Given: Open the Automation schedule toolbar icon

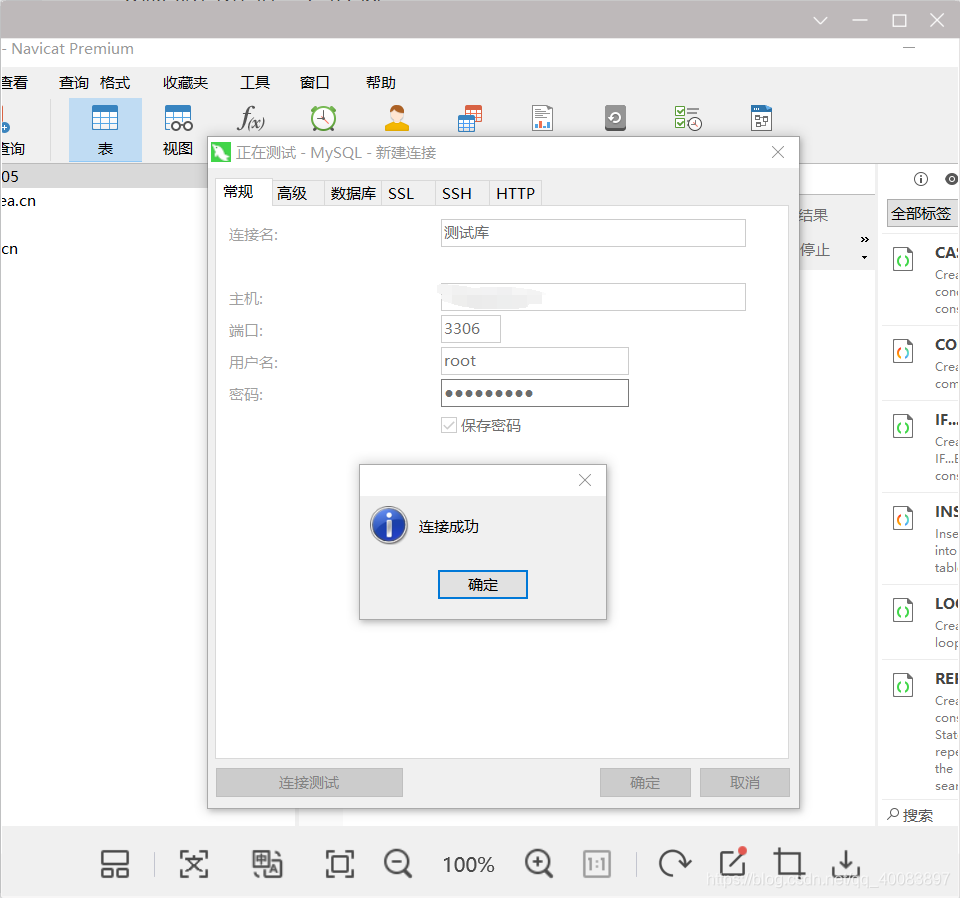Looking at the screenshot, I should [x=688, y=118].
